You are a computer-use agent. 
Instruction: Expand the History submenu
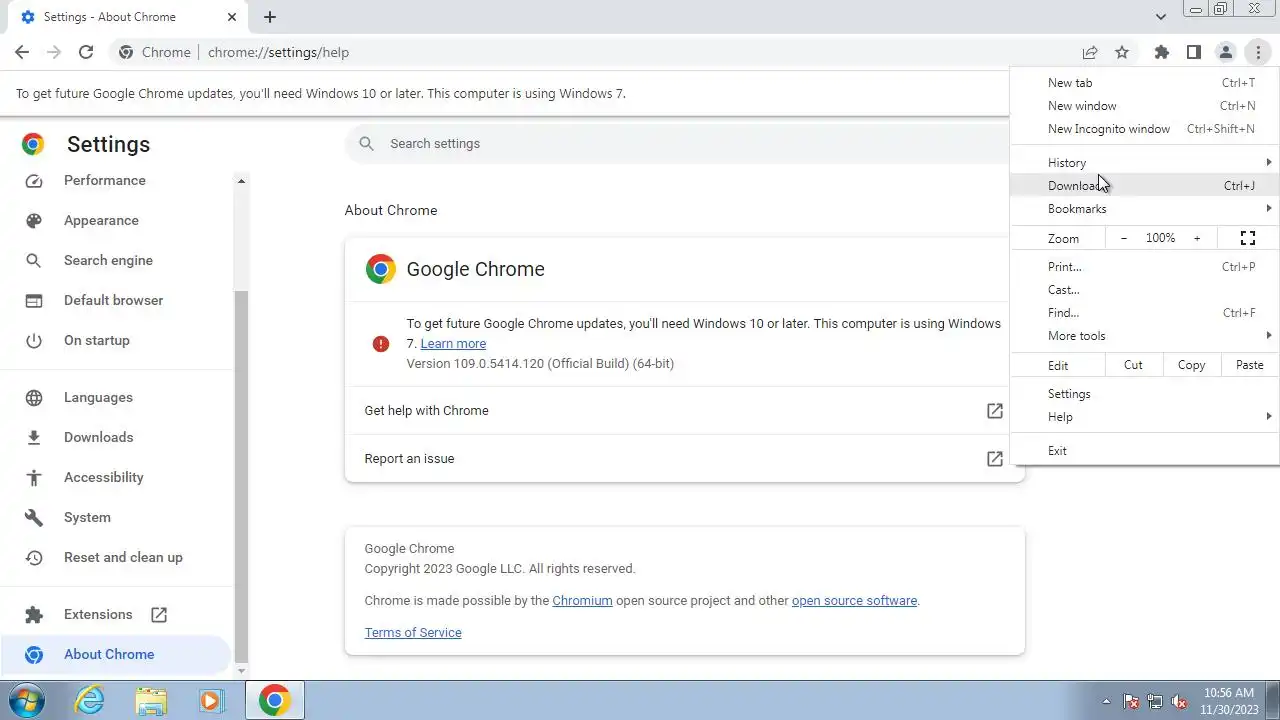point(1145,162)
